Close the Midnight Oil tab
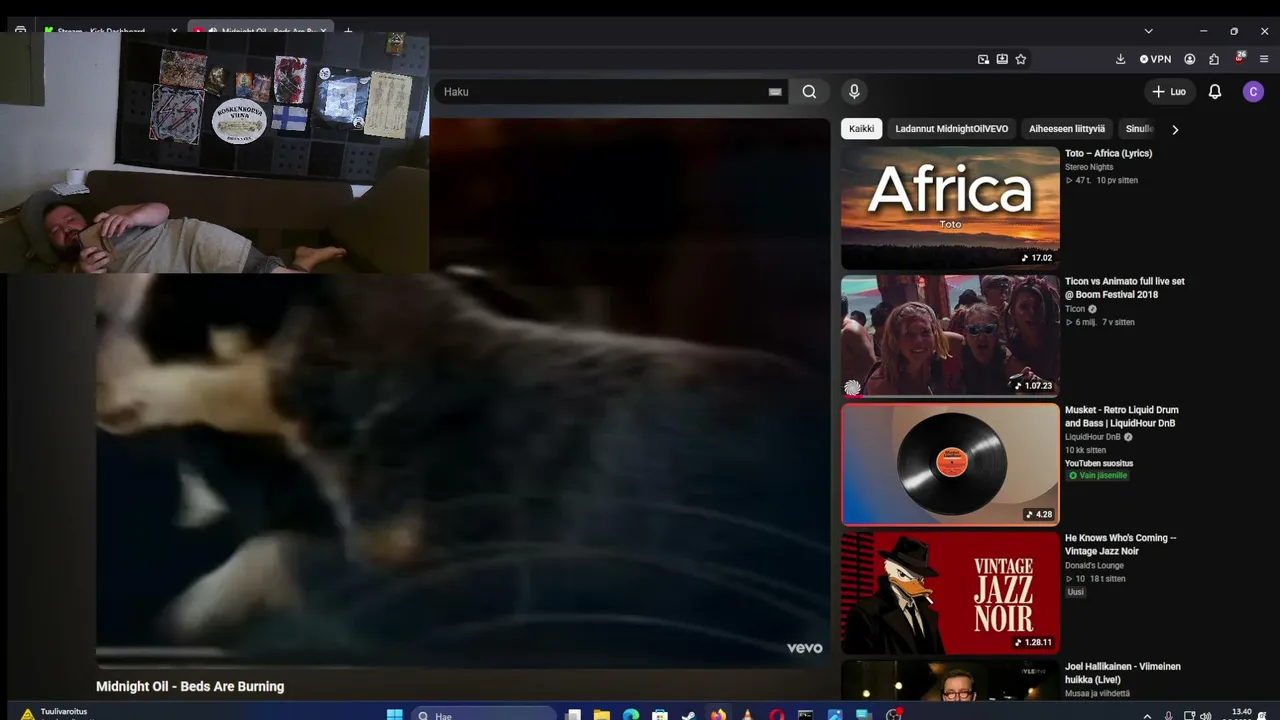This screenshot has width=1280, height=720. [323, 31]
